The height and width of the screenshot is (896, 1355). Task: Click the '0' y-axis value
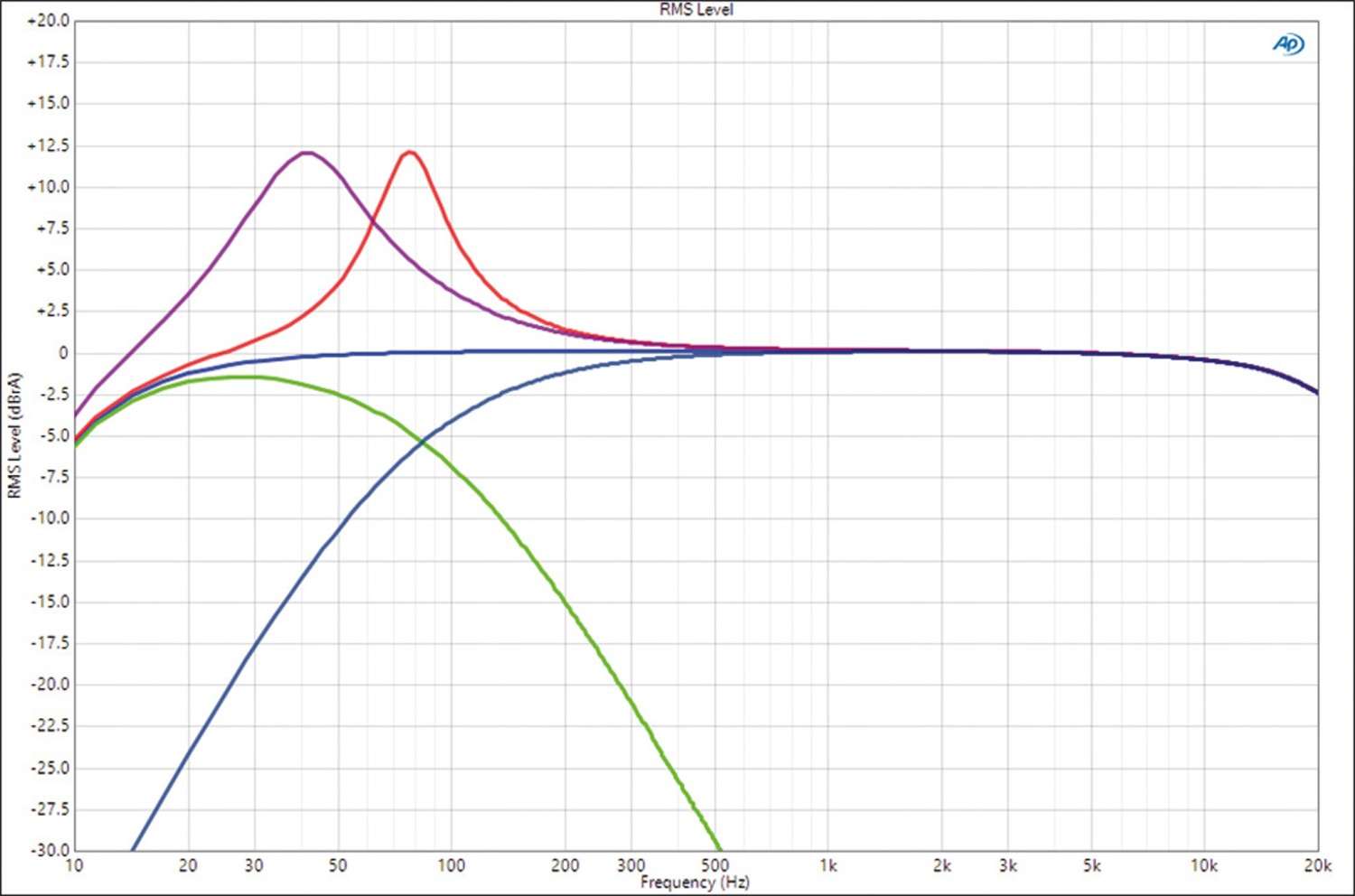pyautogui.click(x=63, y=353)
